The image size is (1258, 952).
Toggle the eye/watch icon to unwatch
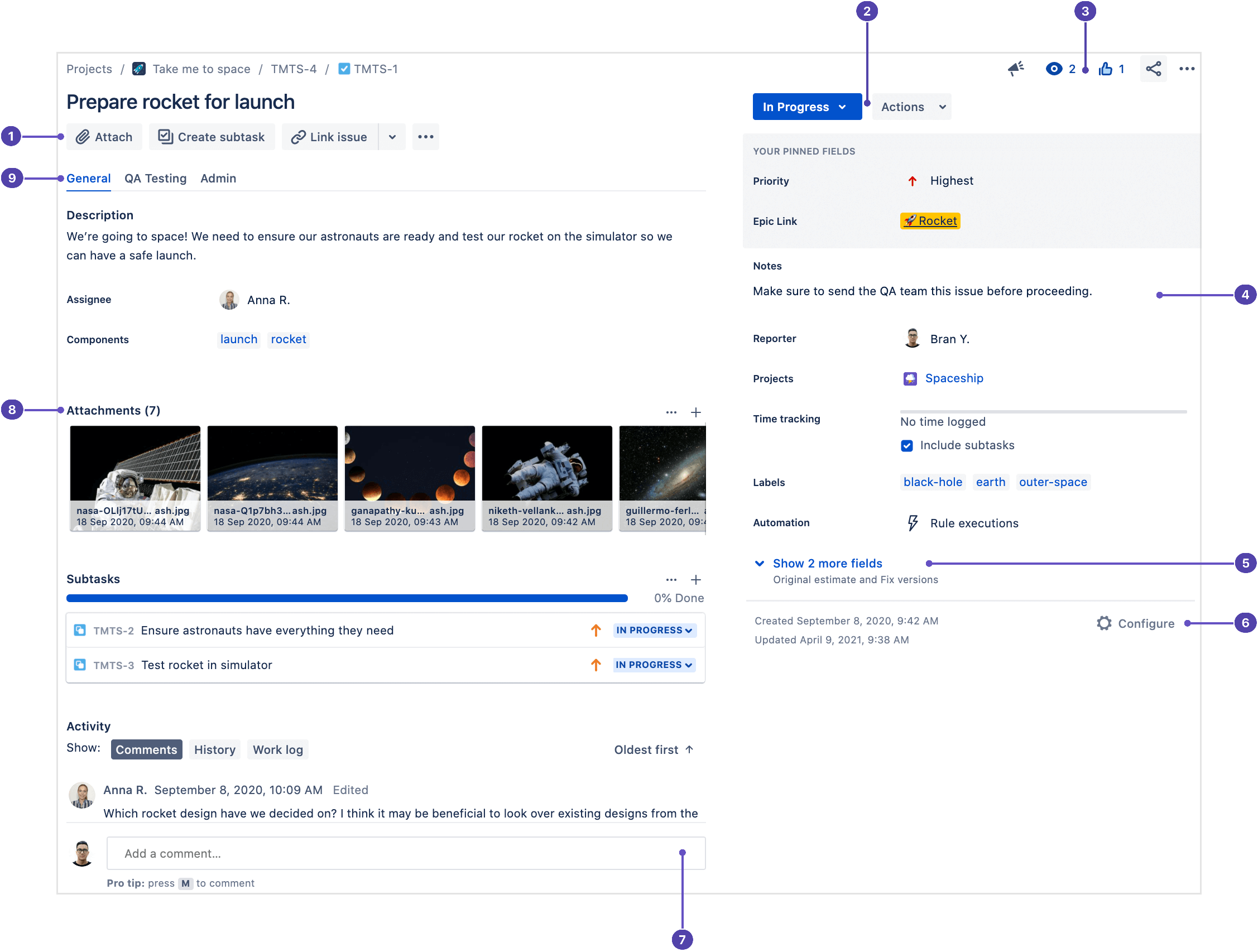1049,68
